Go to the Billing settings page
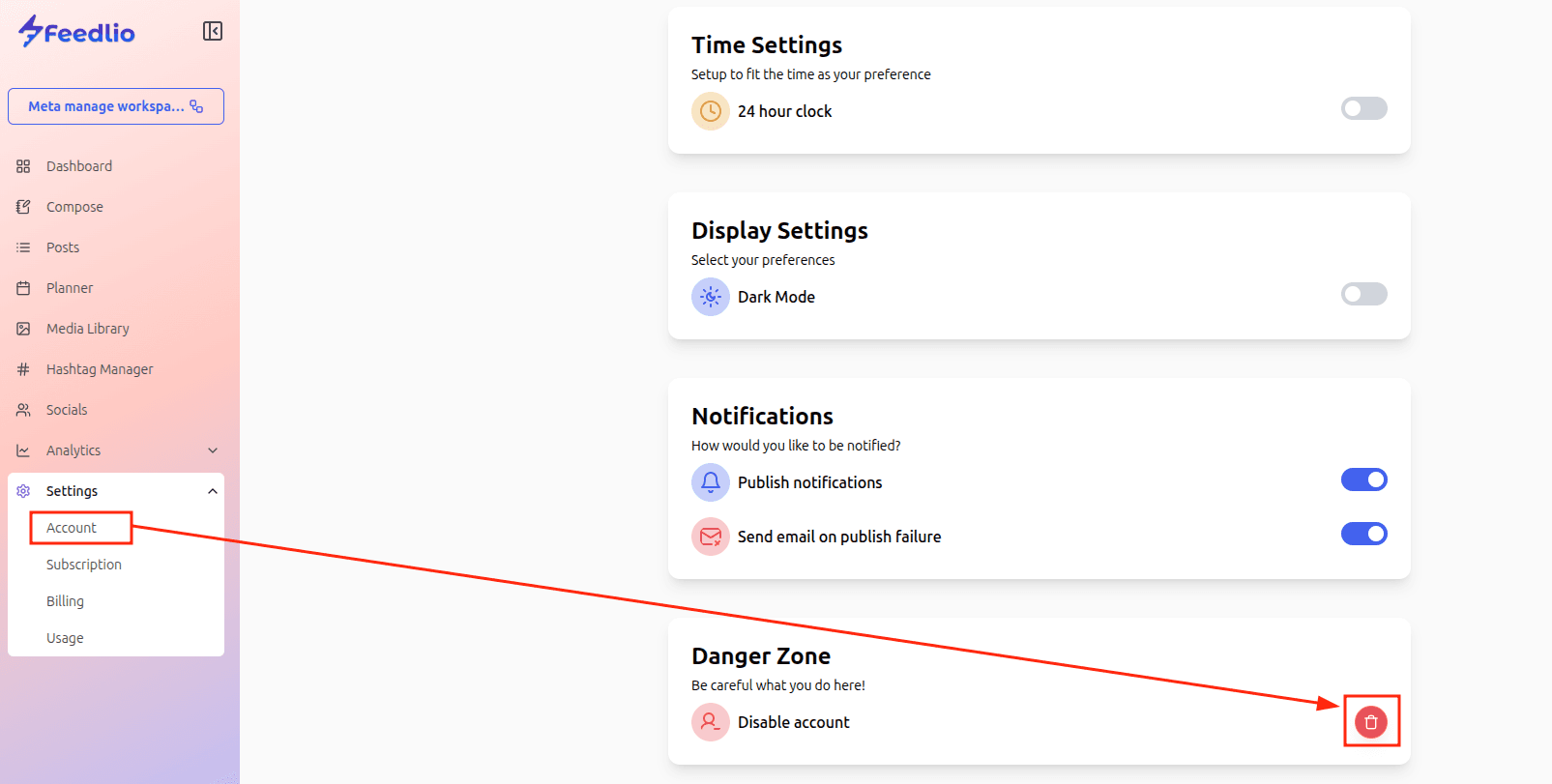 (x=65, y=601)
